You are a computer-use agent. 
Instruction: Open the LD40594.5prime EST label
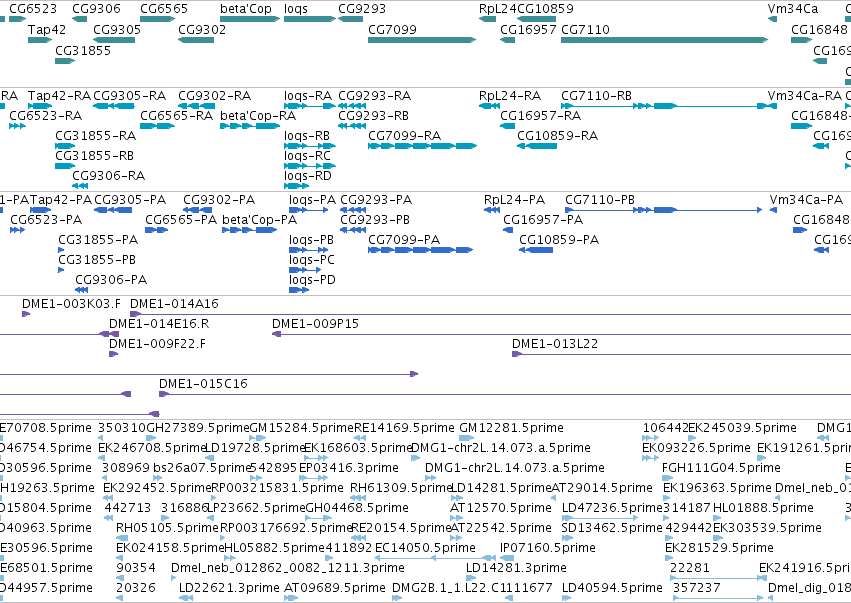(x=612, y=588)
